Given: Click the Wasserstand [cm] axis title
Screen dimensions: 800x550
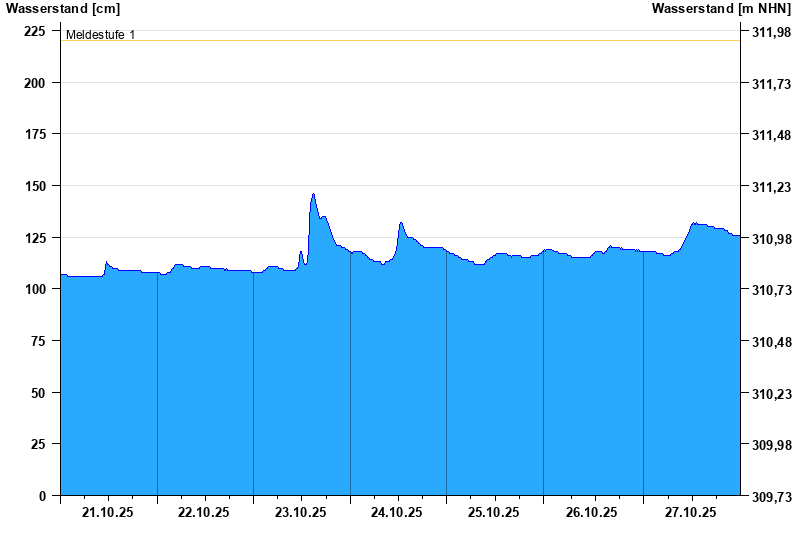Looking at the screenshot, I should (49, 8).
